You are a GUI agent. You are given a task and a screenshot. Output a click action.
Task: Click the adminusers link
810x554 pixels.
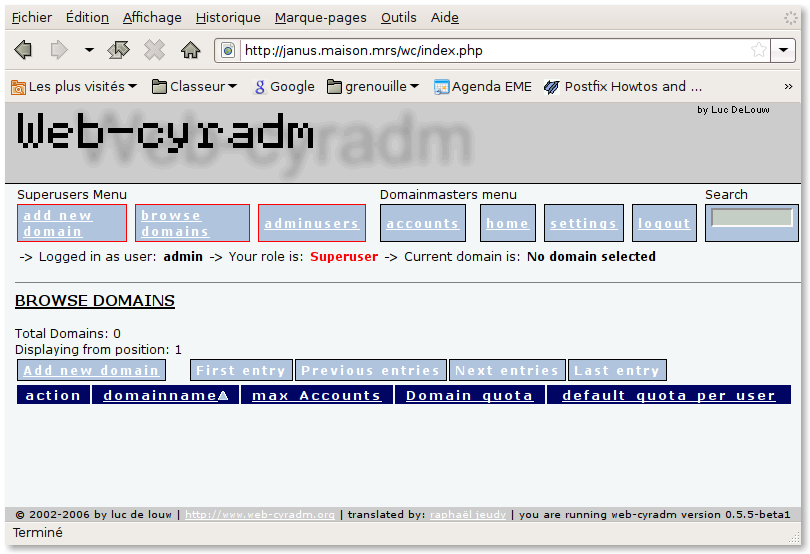tap(311, 224)
